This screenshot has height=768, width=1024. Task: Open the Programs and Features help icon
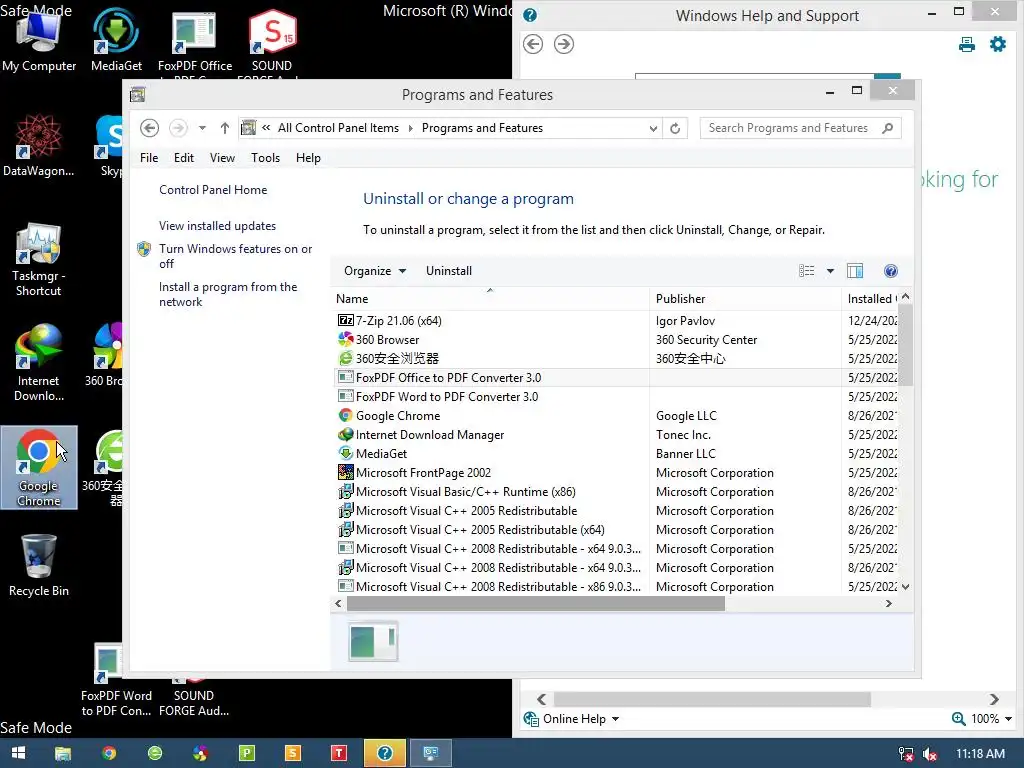pyautogui.click(x=891, y=271)
